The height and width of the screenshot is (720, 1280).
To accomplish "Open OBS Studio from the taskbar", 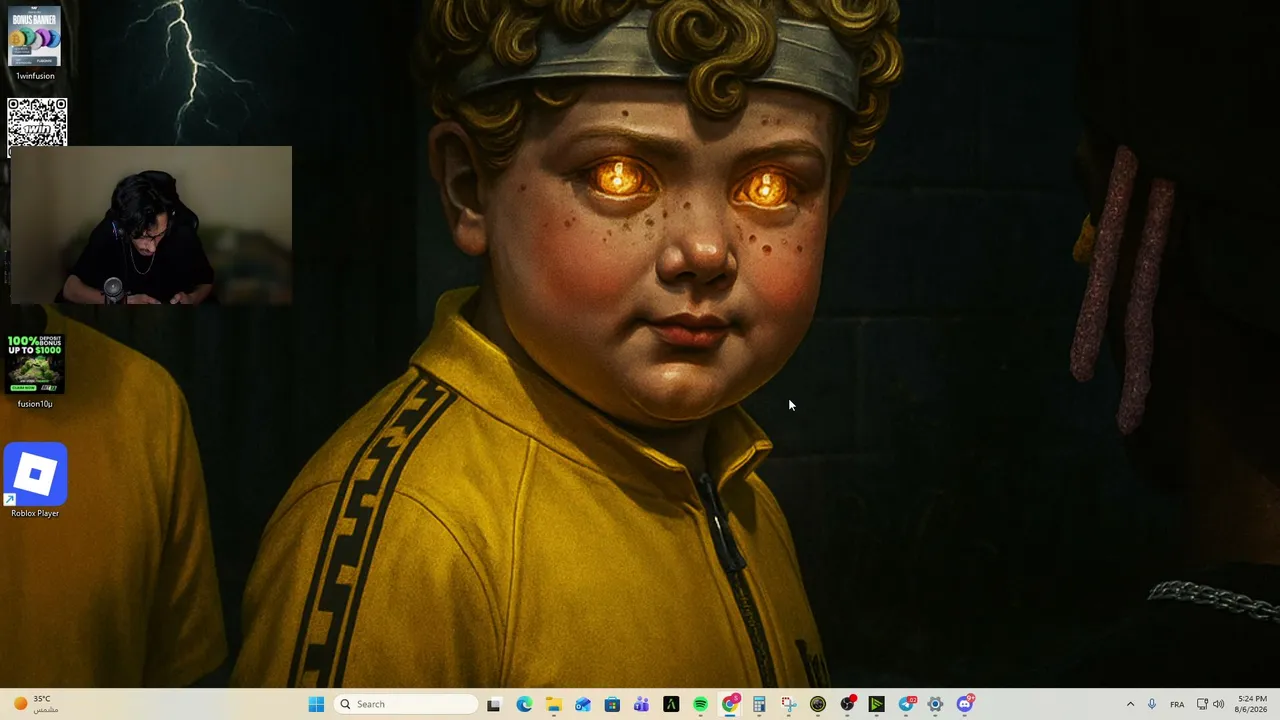I will click(847, 704).
